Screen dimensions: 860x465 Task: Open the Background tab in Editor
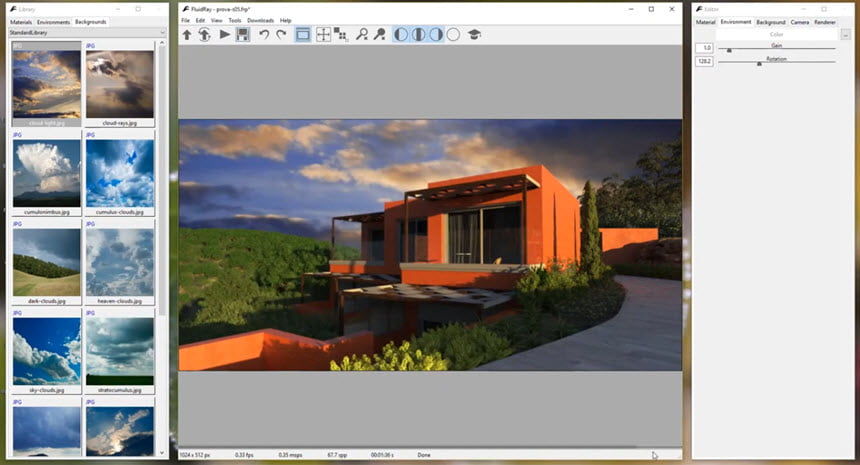coord(771,22)
